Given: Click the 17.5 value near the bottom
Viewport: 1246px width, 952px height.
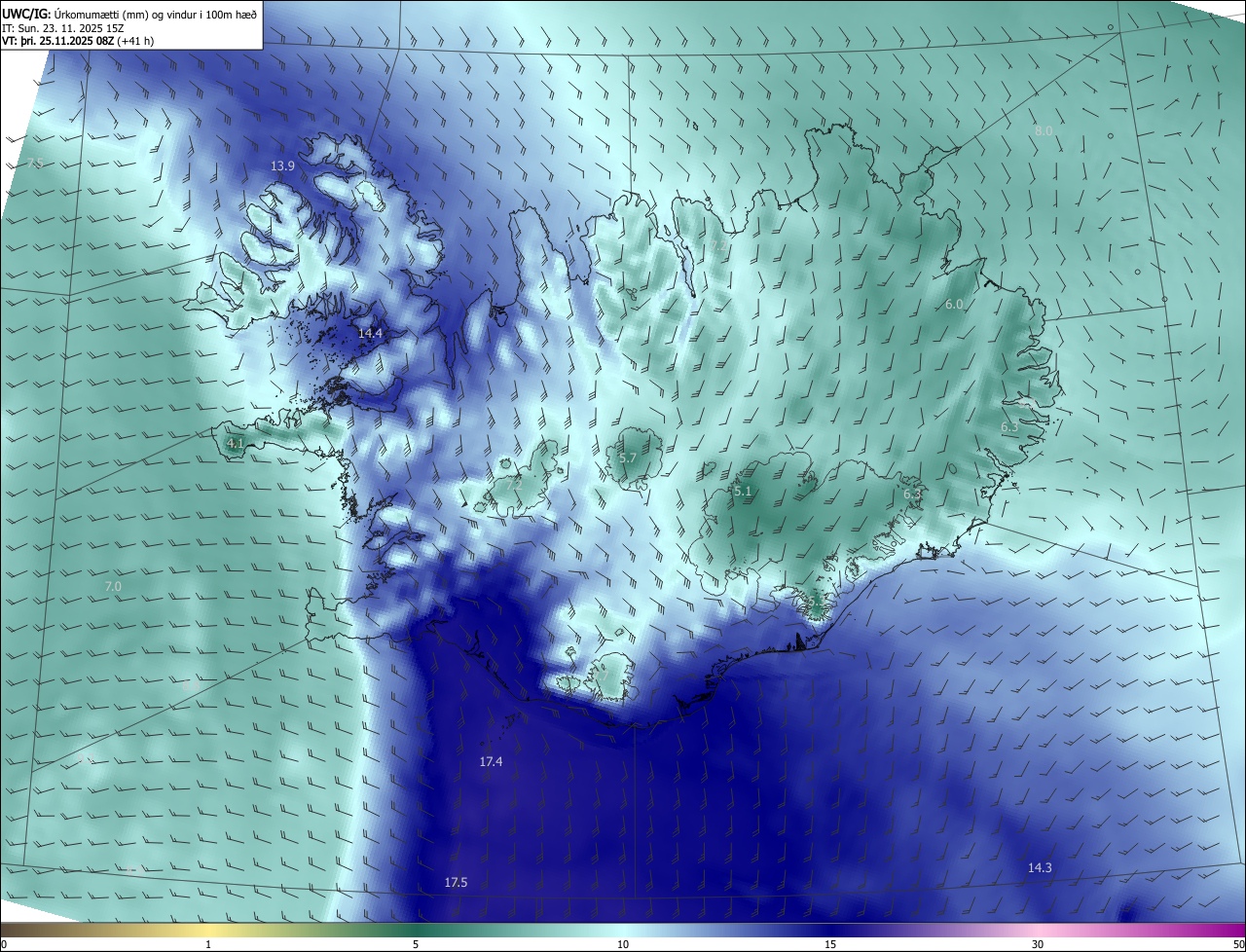Looking at the screenshot, I should 456,882.
